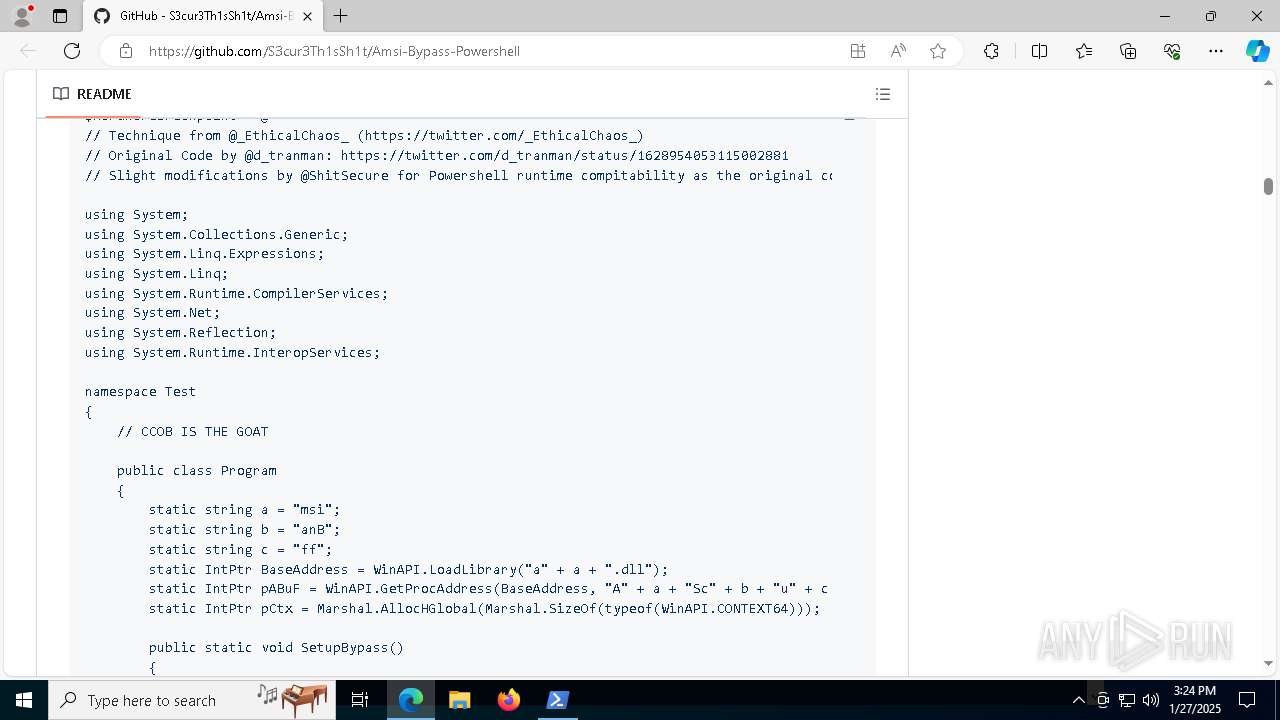Viewport: 1280px width, 720px height.
Task: Open File Explorer from taskbar
Action: click(x=460, y=700)
